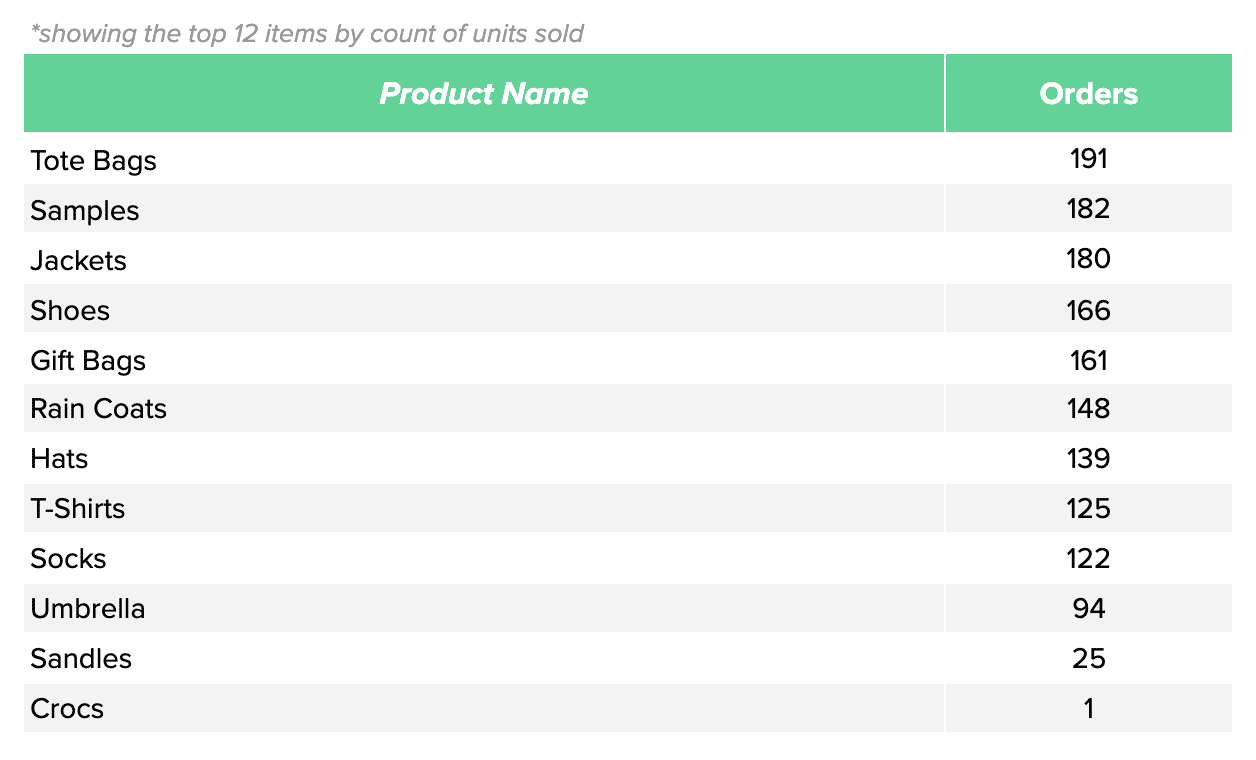
Task: Click the Gift Bags product name
Action: click(88, 360)
